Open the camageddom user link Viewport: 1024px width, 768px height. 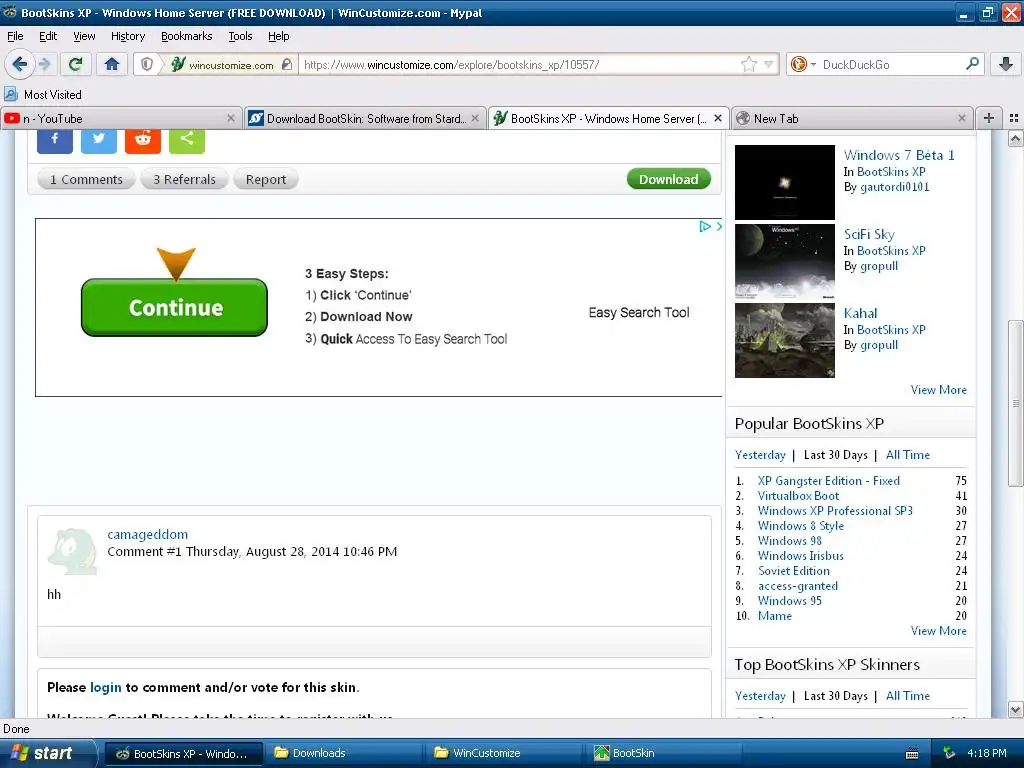148,534
